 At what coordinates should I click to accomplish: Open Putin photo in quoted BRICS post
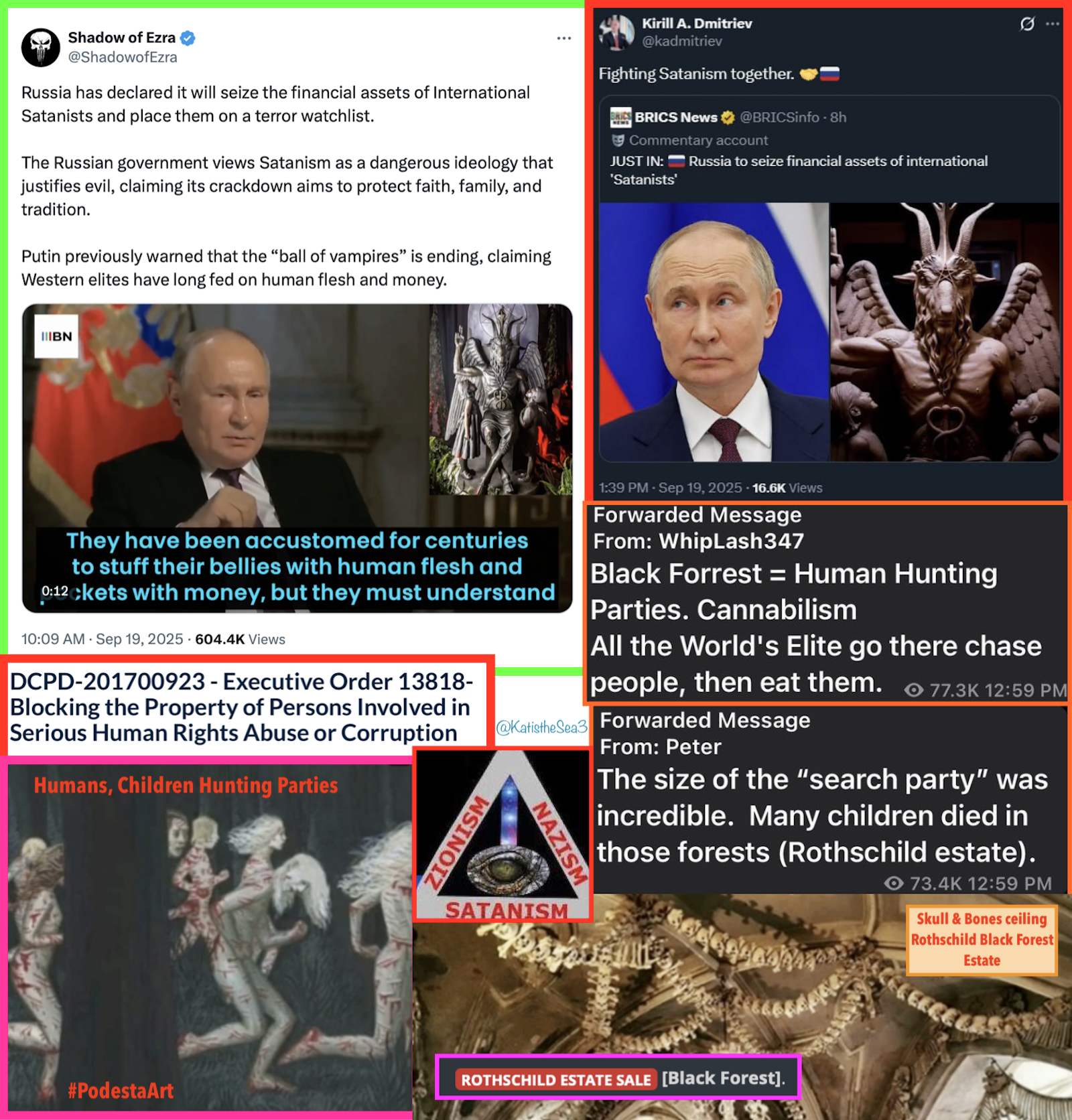tap(714, 332)
